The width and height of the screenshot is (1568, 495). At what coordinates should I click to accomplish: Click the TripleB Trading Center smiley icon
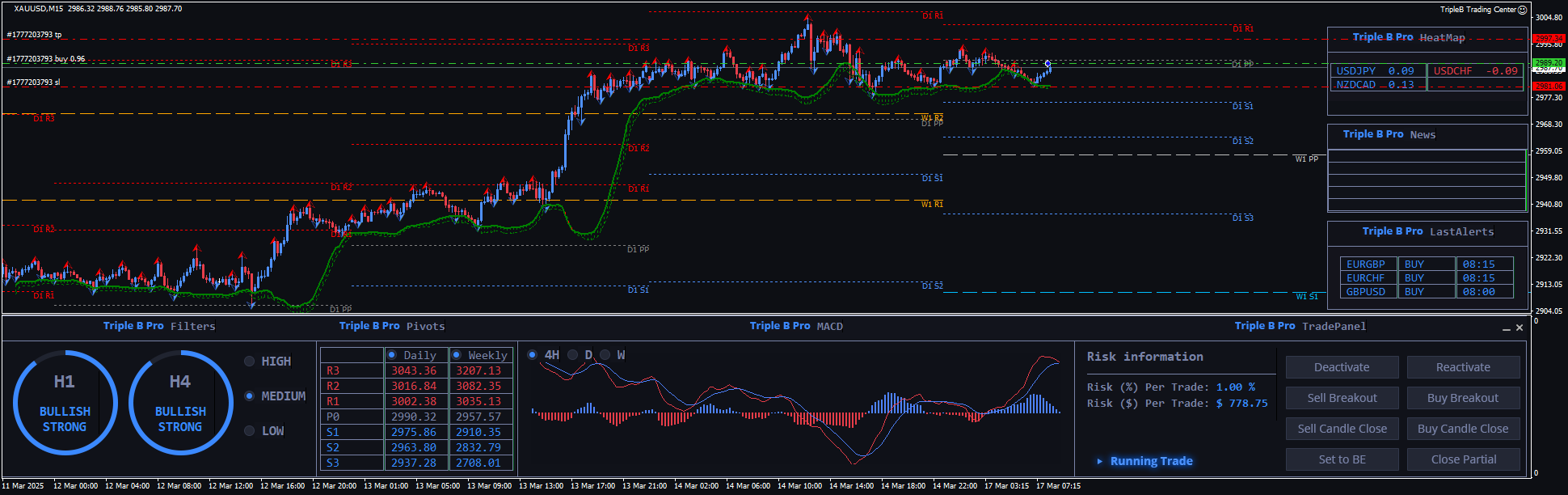[x=1522, y=10]
